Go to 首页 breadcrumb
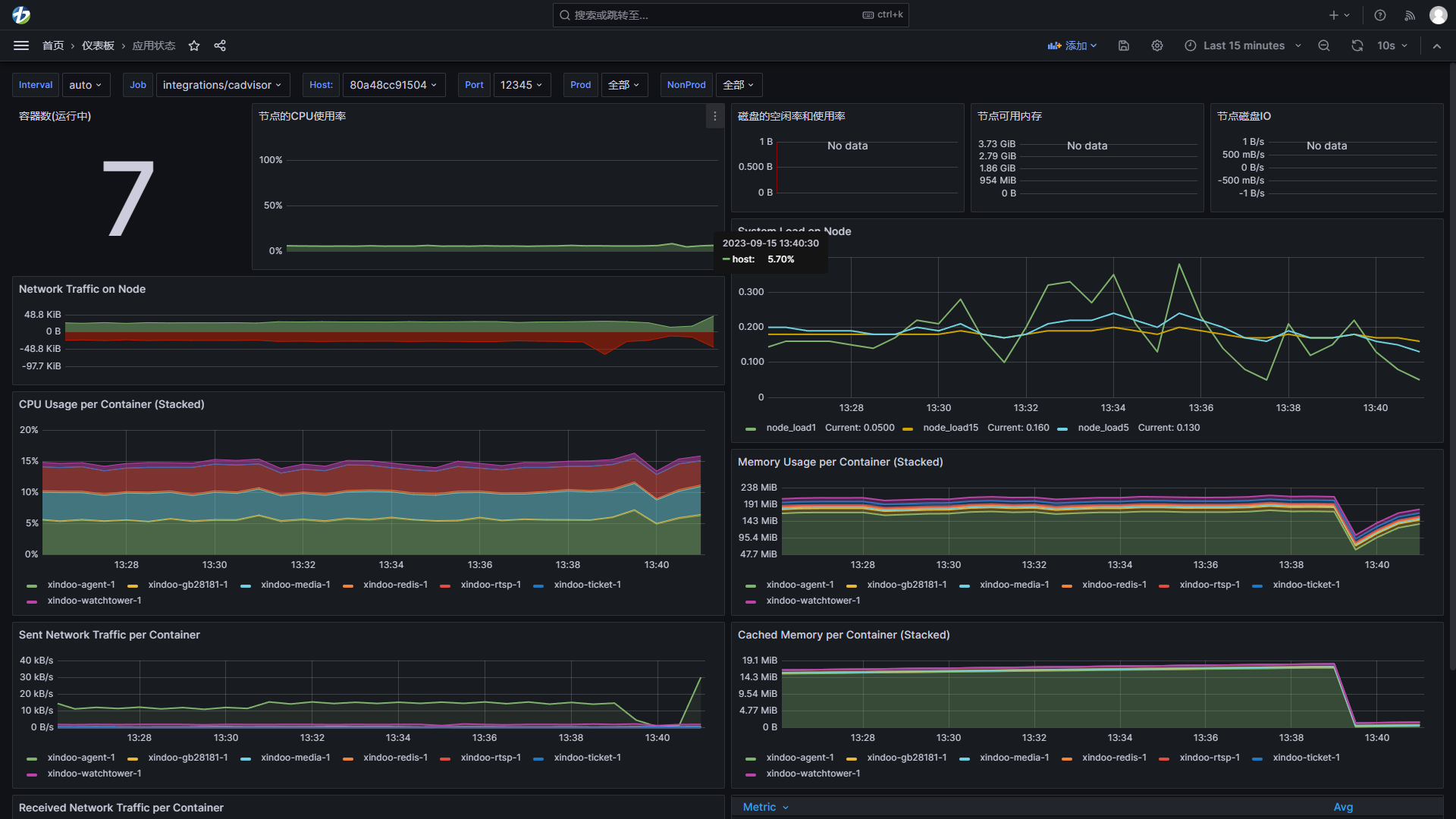The image size is (1456, 819). 53,45
